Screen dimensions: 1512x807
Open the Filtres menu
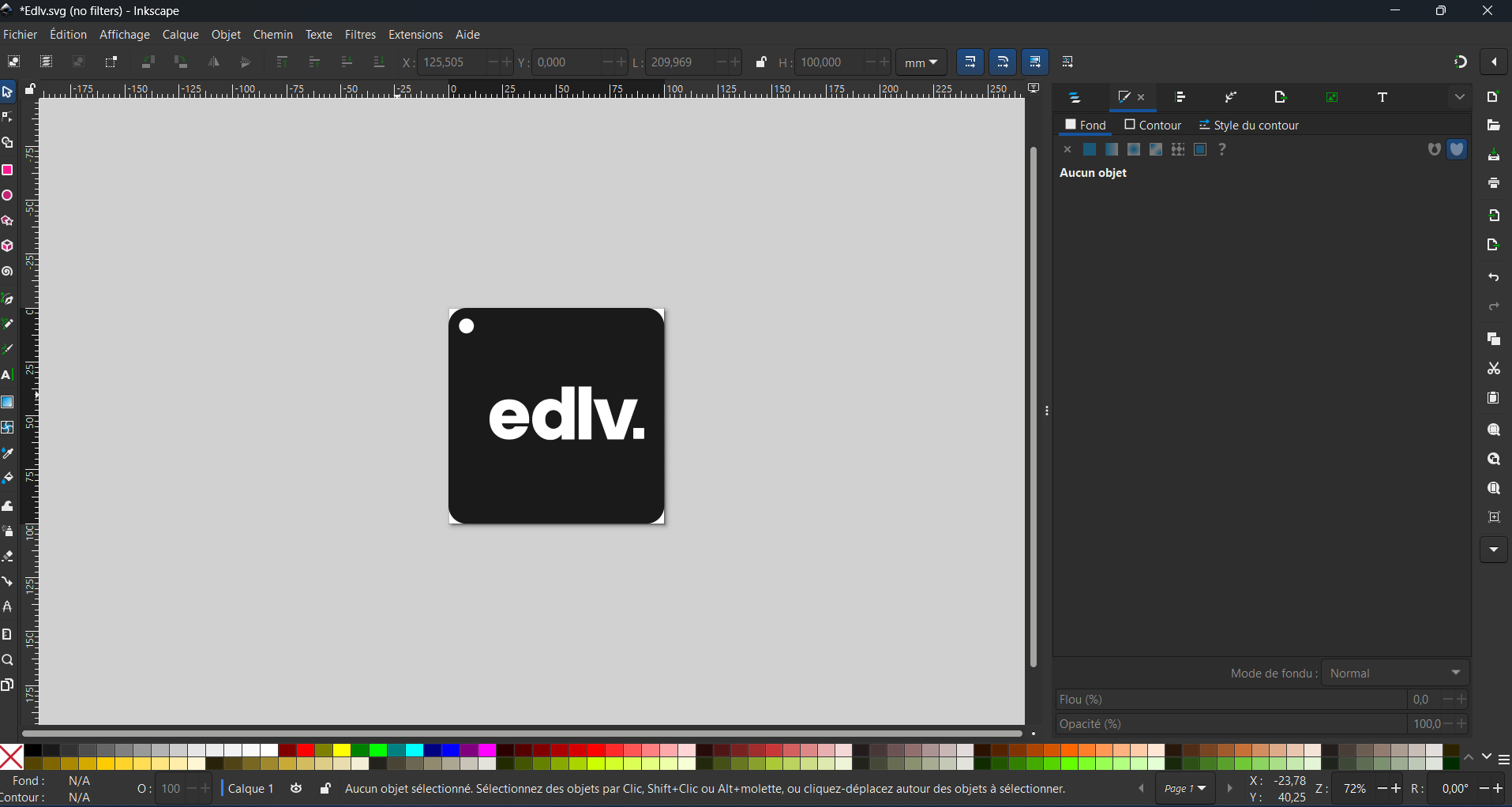pos(360,35)
